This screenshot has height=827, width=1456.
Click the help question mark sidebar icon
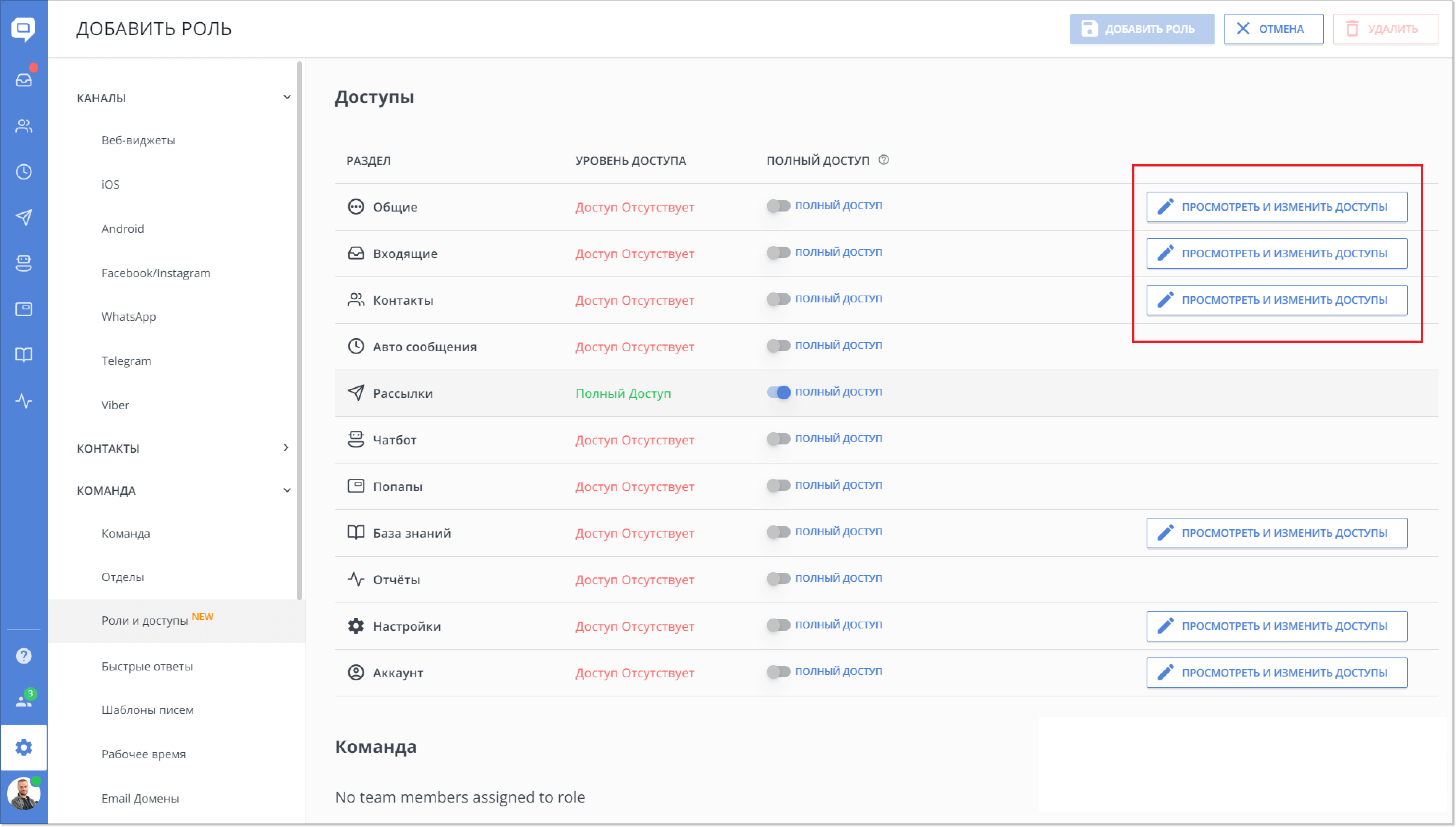[24, 656]
